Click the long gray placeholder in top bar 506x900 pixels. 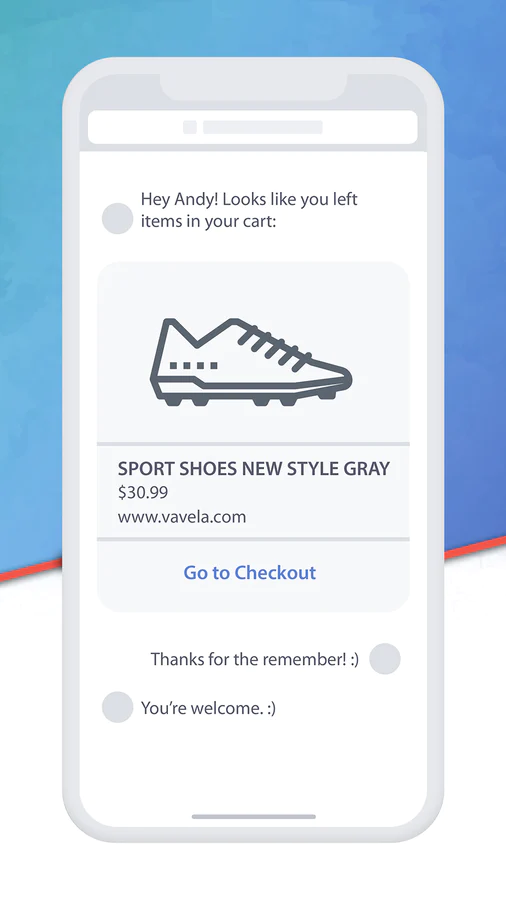tap(263, 127)
